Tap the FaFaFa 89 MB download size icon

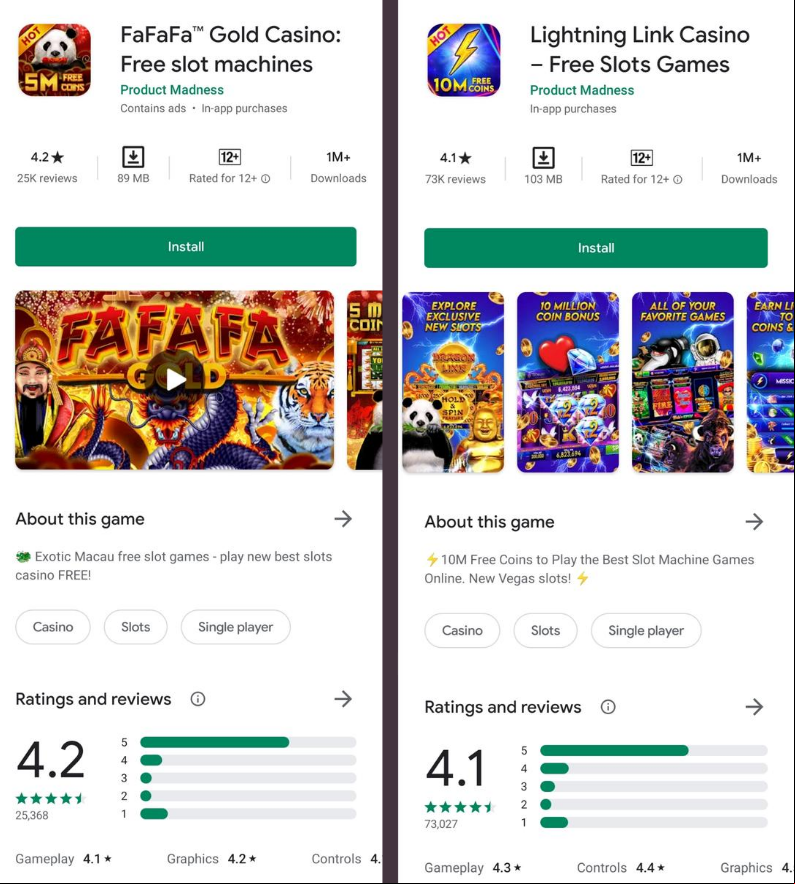tap(133, 157)
